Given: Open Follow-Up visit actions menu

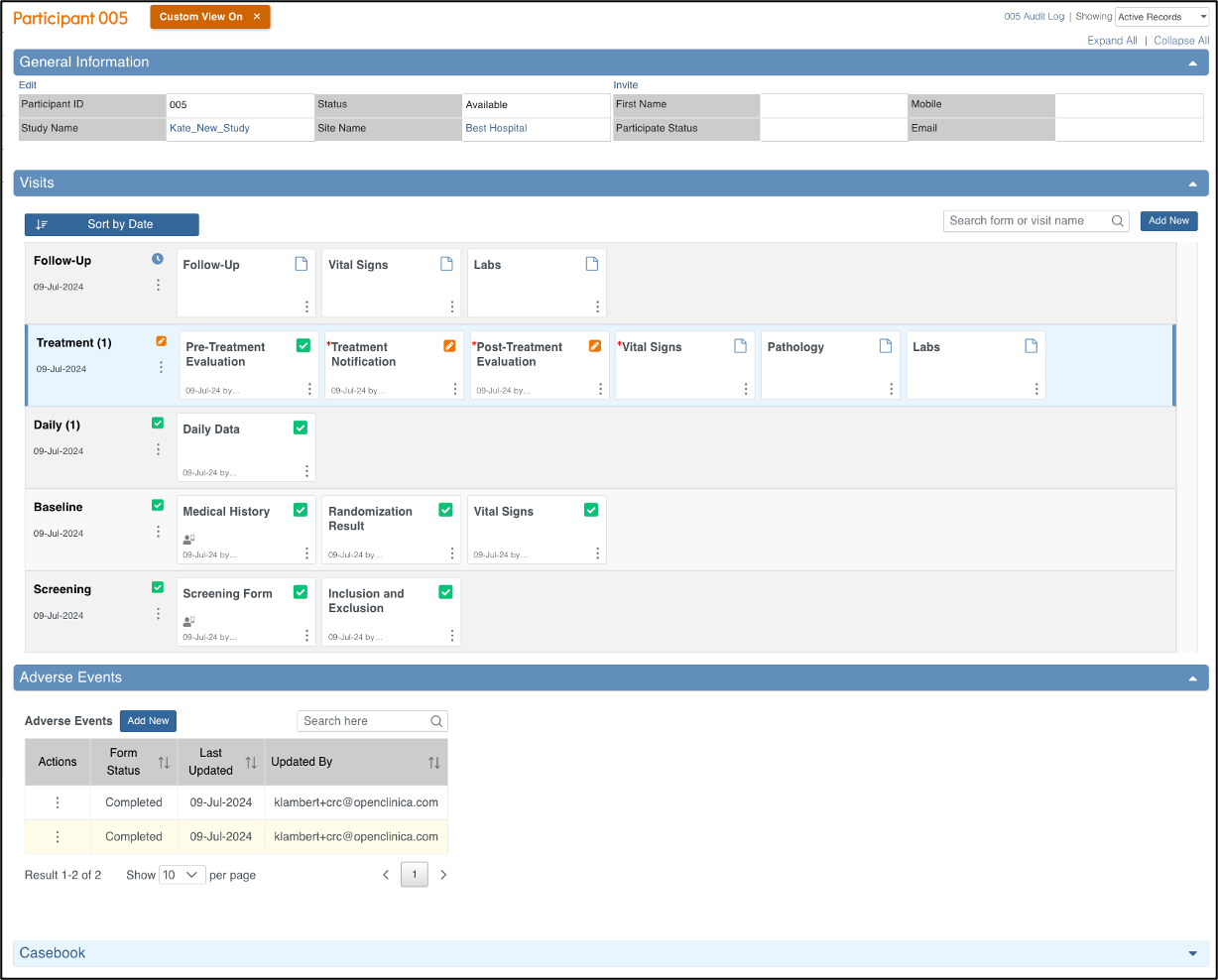Looking at the screenshot, I should [158, 285].
